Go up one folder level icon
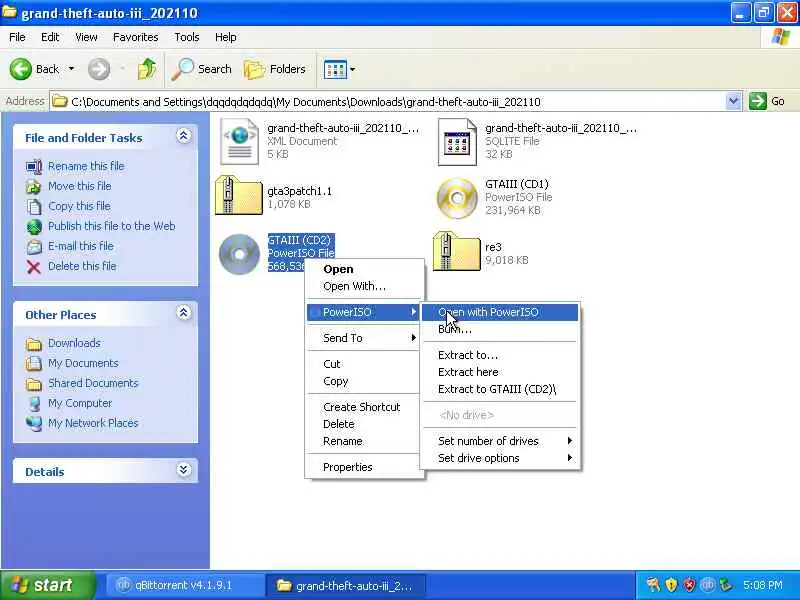The image size is (800, 600). (146, 69)
